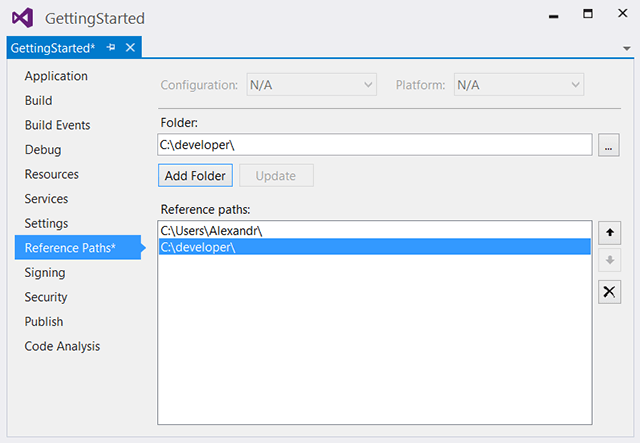Browse for folder with ellipsis button
640x443 pixels.
[x=609, y=145]
